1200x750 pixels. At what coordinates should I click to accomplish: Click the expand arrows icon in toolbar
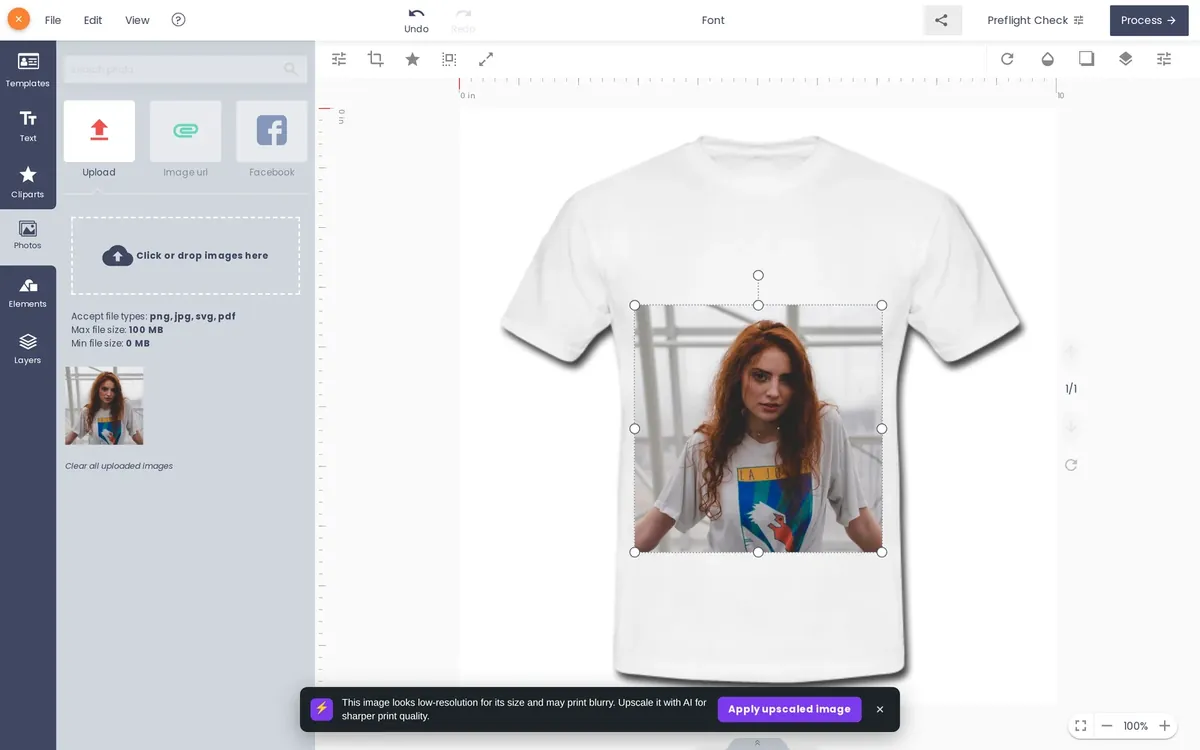click(486, 59)
